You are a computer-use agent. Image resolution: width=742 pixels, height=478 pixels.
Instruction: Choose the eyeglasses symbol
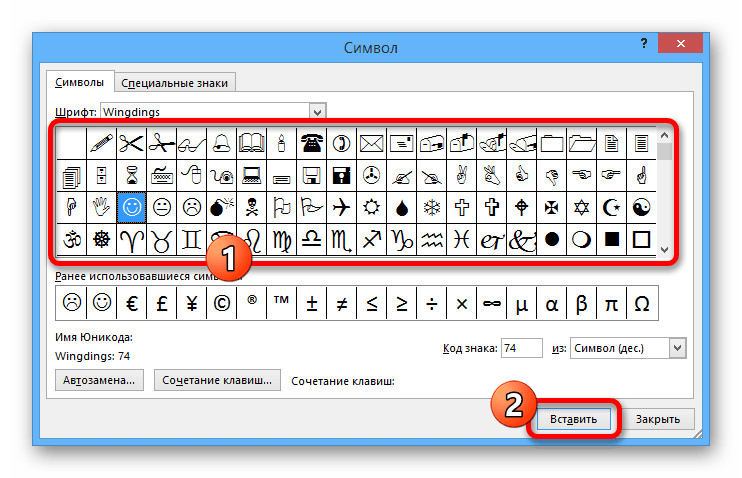[191, 143]
